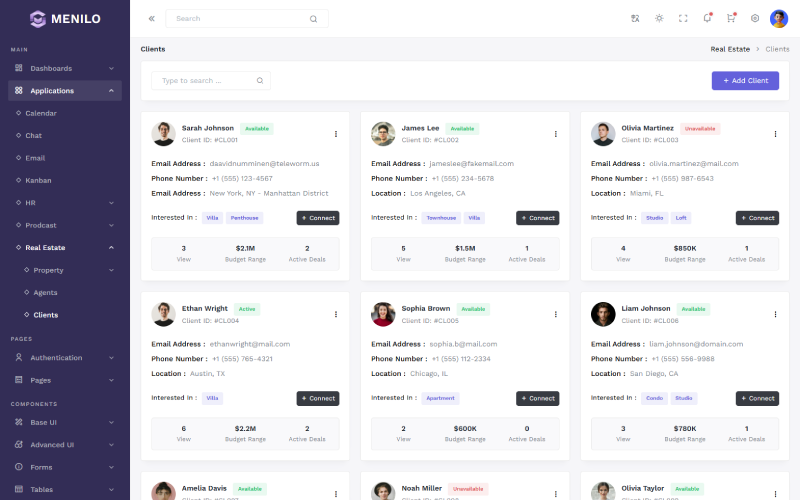Focus the 'Type to search' client field

[x=211, y=81]
